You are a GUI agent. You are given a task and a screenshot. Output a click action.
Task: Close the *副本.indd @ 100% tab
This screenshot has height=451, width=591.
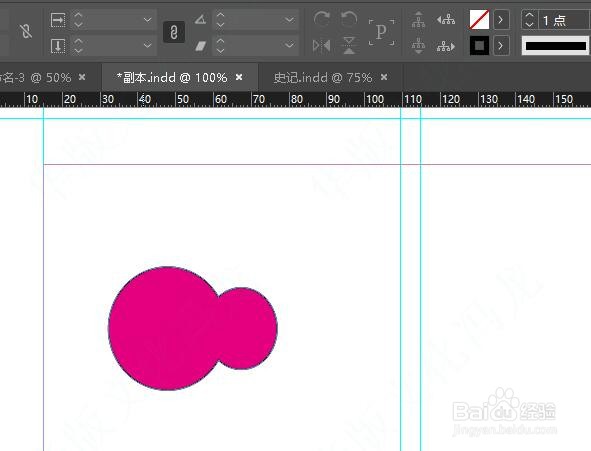239,77
